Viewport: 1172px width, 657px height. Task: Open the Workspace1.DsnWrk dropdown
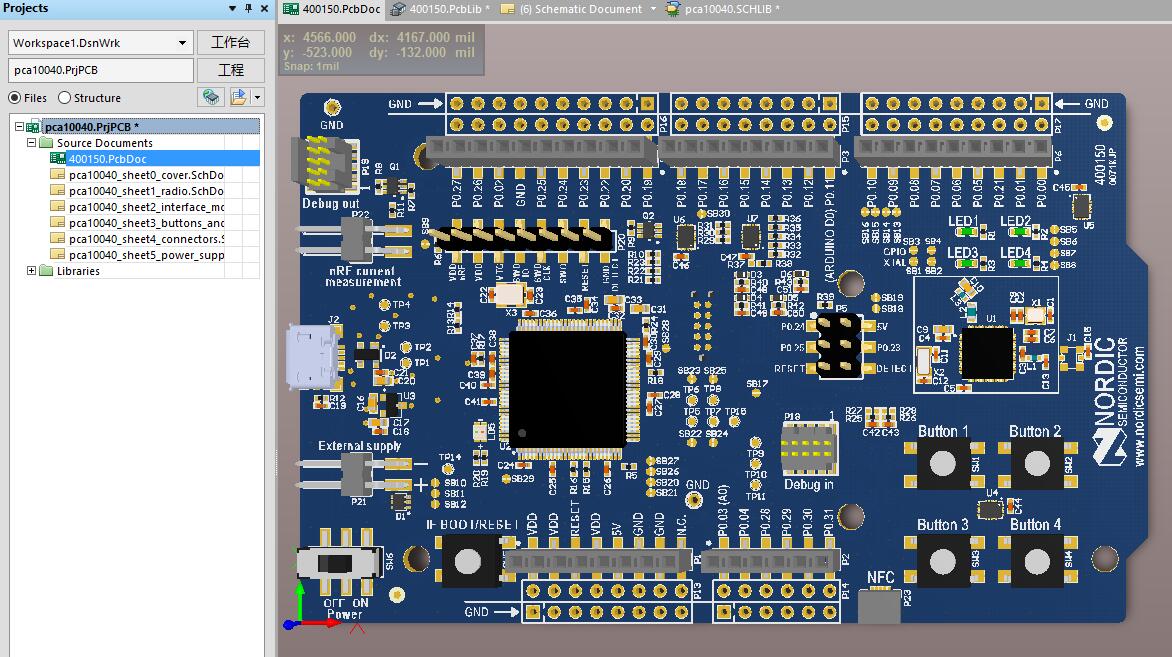(182, 43)
